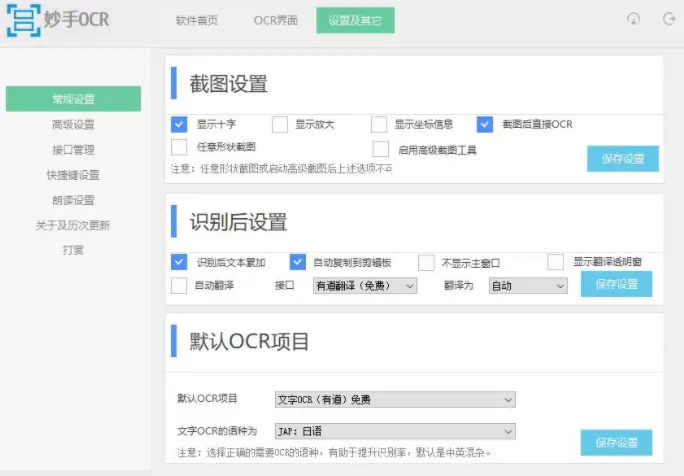Open 朗读设置 in the sidebar
This screenshot has height=476, width=684.
pos(73,200)
